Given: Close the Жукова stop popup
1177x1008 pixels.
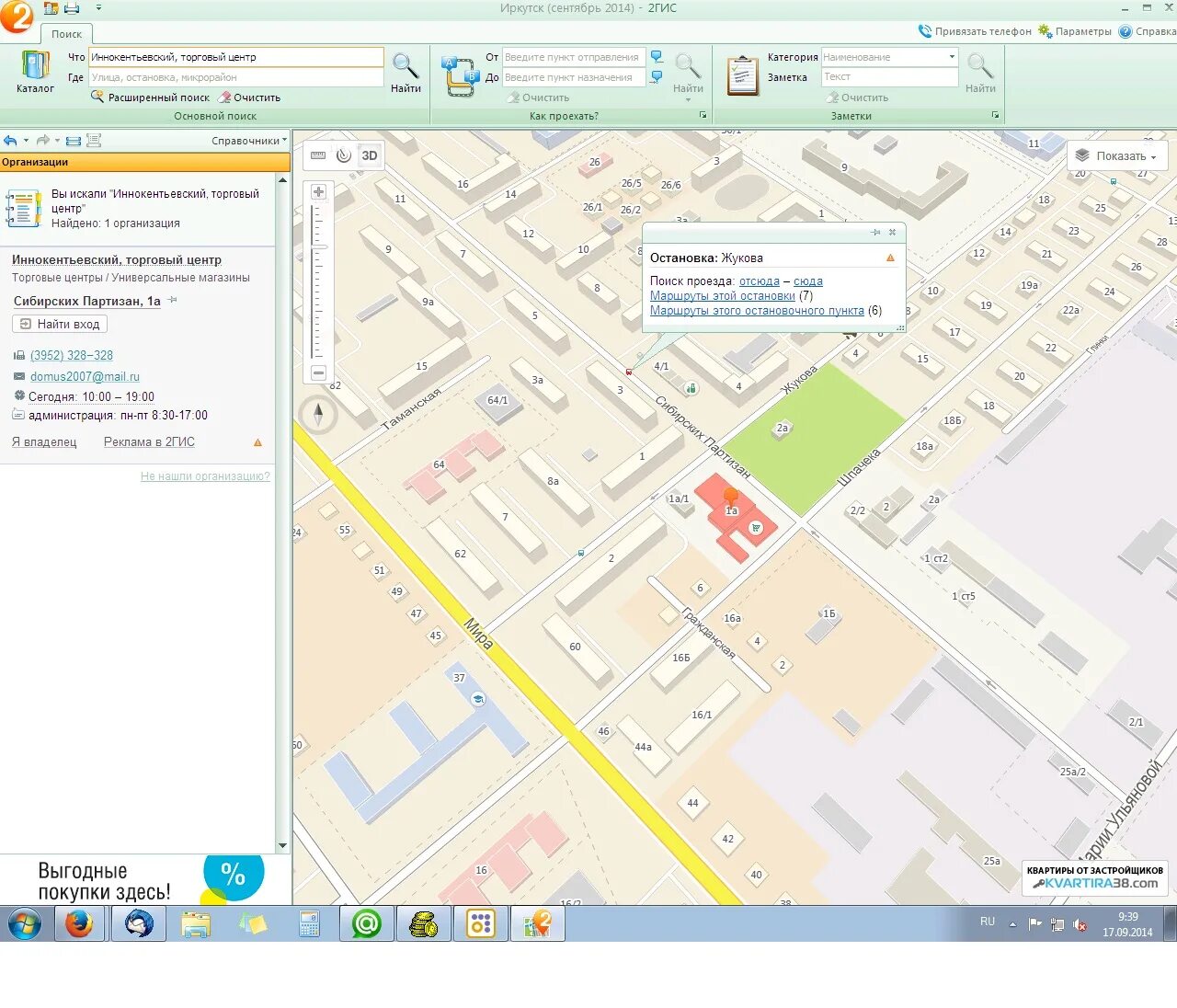Looking at the screenshot, I should 892,232.
